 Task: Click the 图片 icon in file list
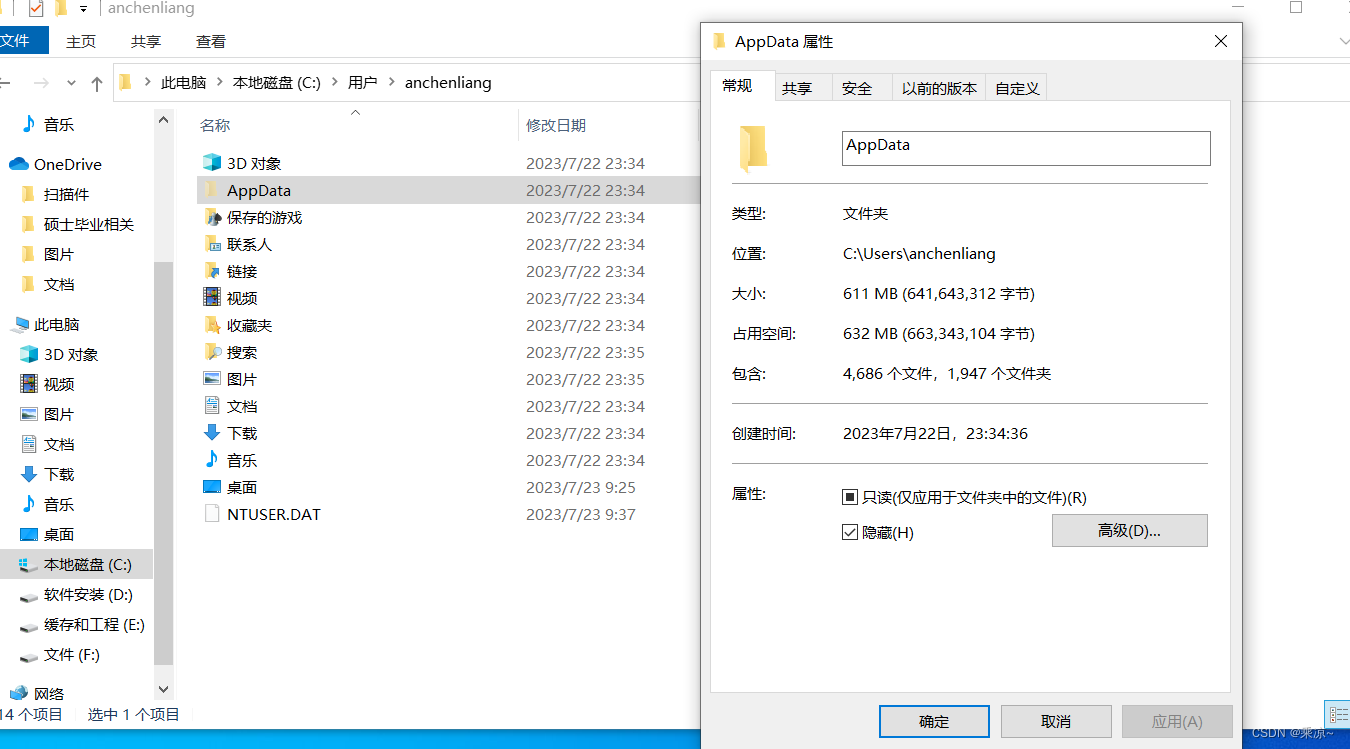coord(211,379)
